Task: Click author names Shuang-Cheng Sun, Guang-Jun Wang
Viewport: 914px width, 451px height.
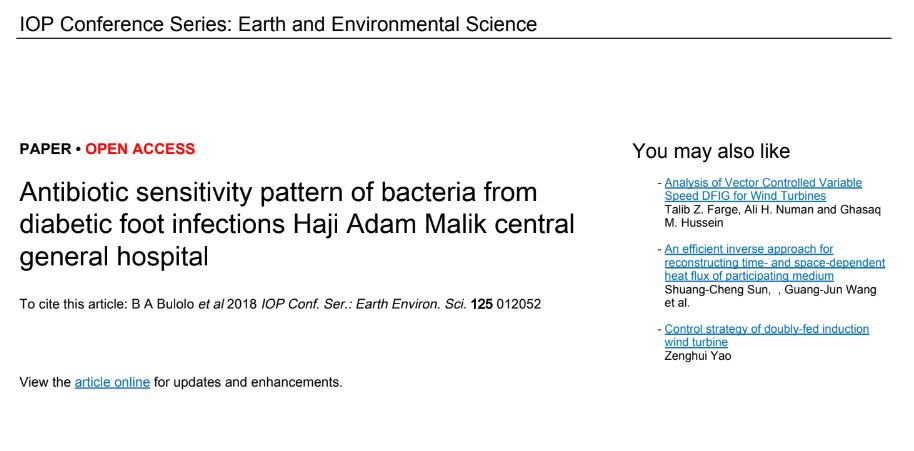Action: pyautogui.click(x=770, y=289)
